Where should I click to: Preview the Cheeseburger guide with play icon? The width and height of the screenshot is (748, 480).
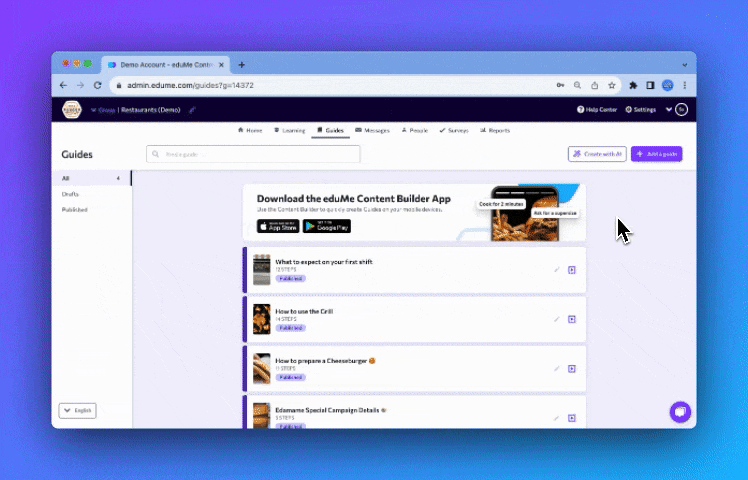click(x=572, y=369)
